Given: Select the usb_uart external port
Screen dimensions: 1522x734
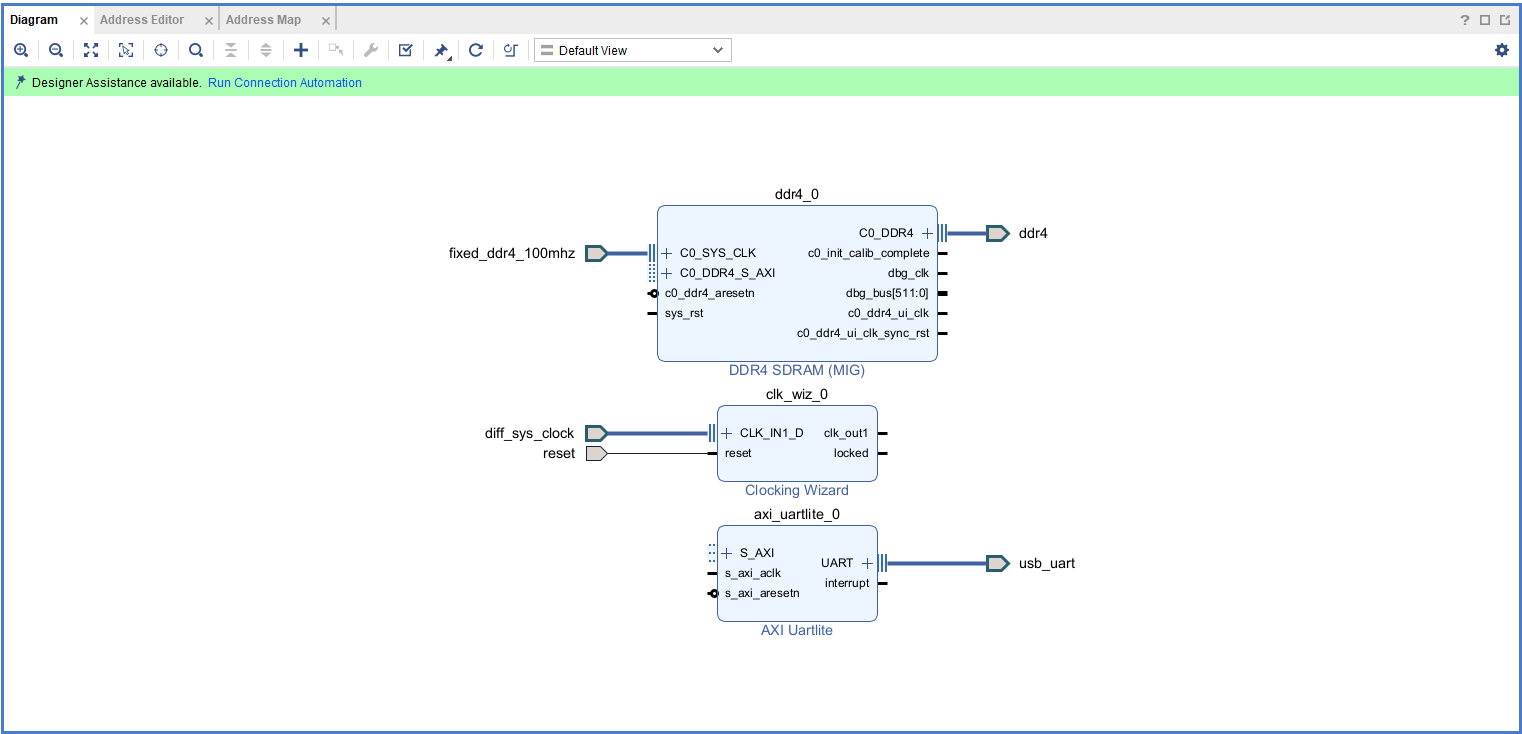Looking at the screenshot, I should coord(997,563).
